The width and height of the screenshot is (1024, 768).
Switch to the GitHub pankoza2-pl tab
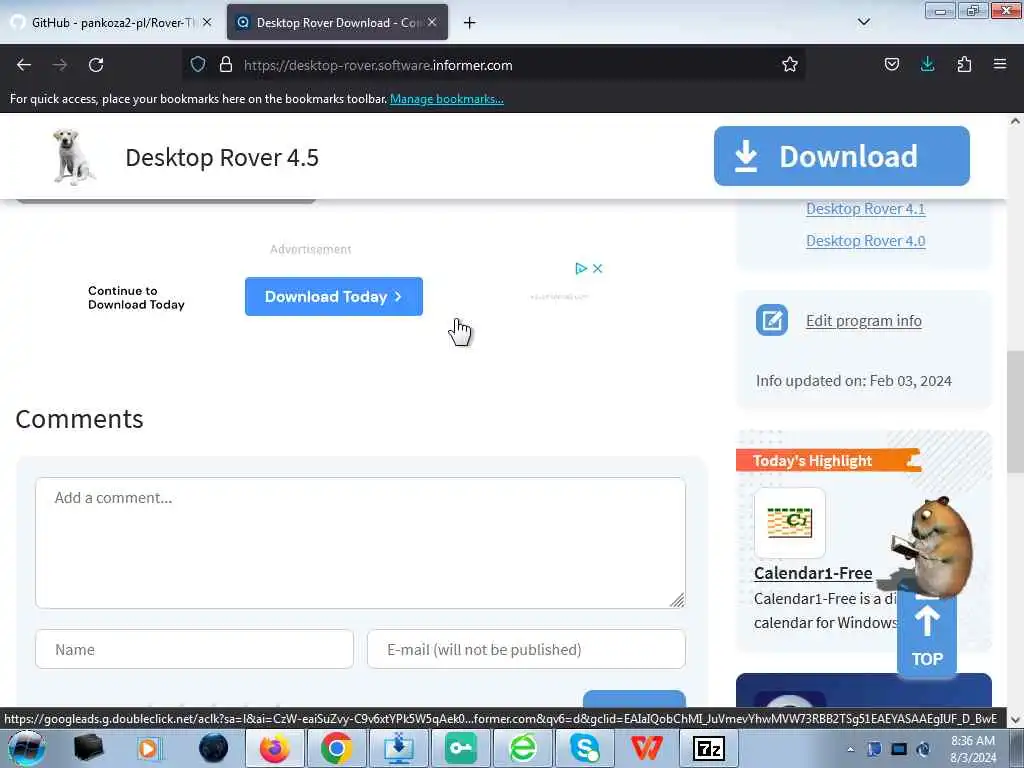pos(112,22)
